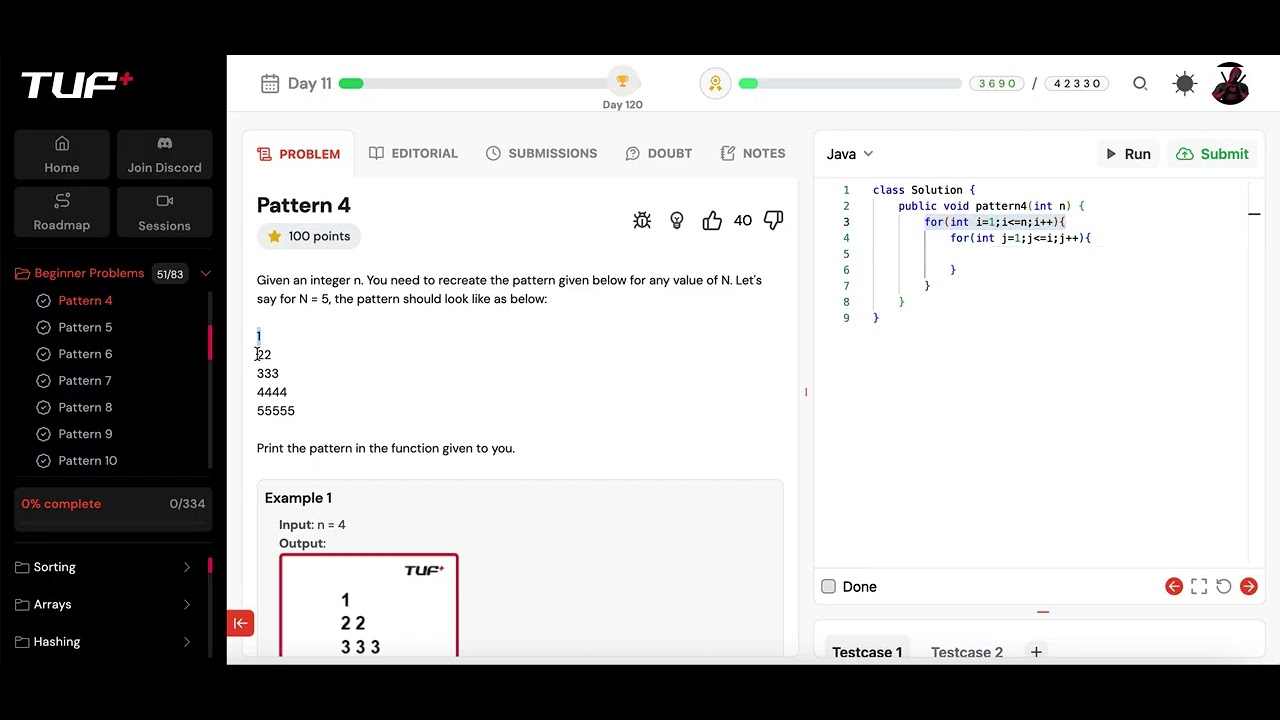
Task: Open Pattern 10 in the problem list
Action: pyautogui.click(x=88, y=460)
